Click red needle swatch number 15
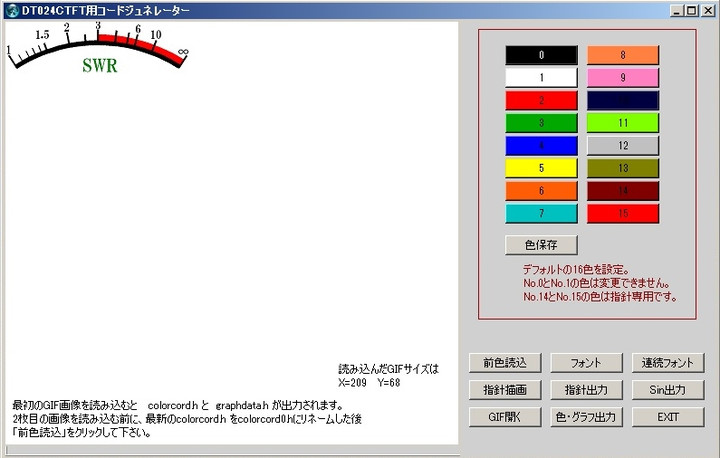The height and width of the screenshot is (458, 720). (x=623, y=213)
